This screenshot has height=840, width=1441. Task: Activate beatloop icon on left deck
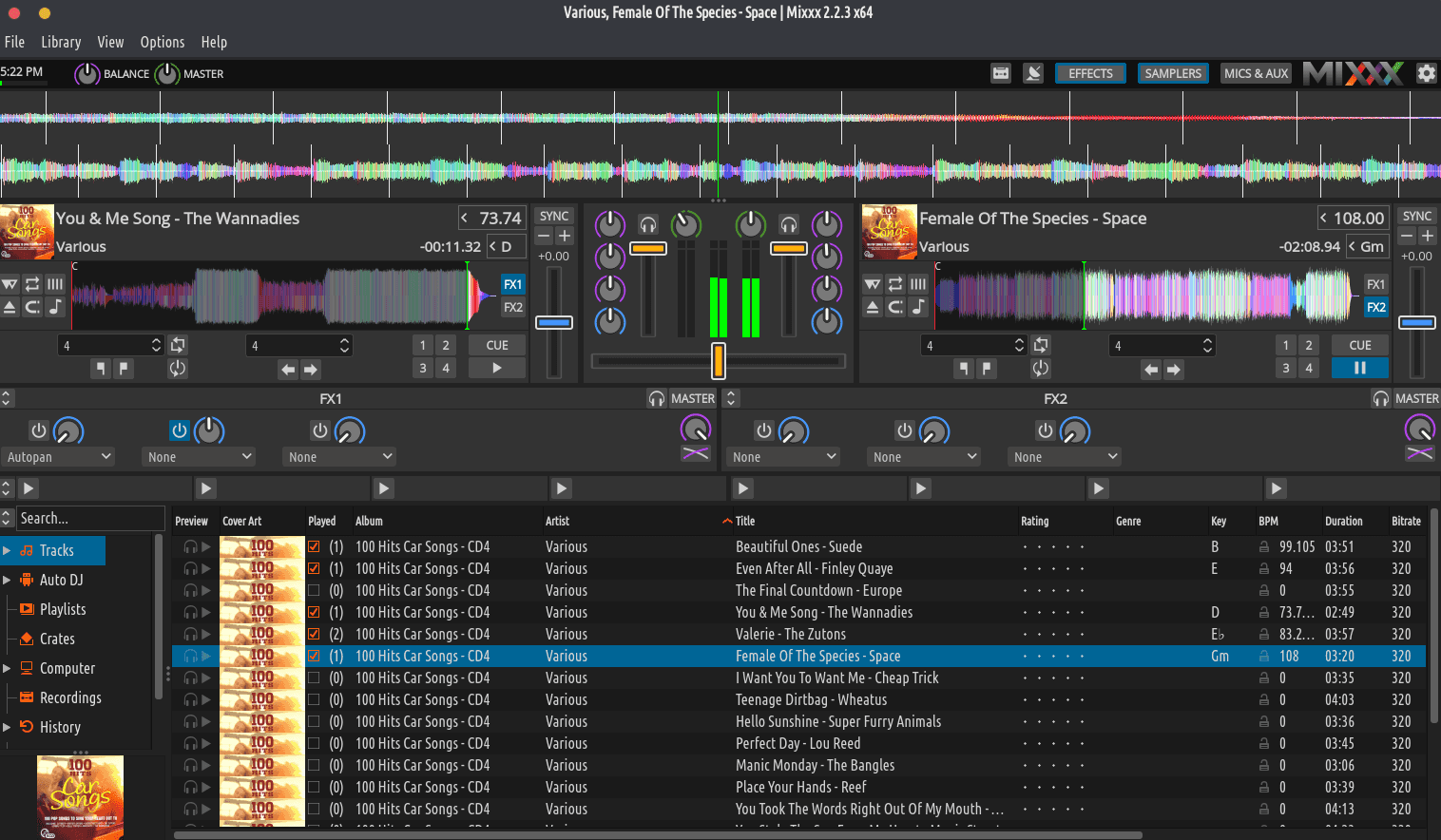coord(178,345)
